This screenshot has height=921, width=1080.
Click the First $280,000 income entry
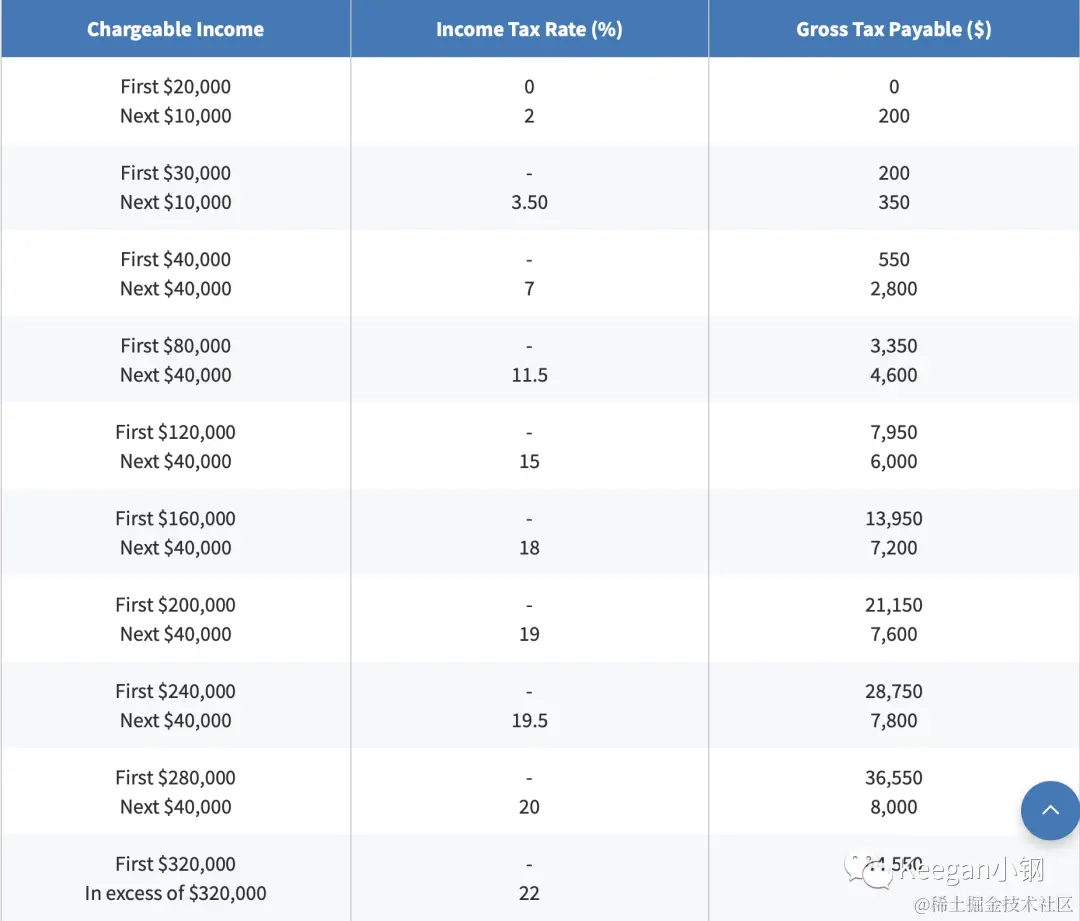tap(175, 778)
